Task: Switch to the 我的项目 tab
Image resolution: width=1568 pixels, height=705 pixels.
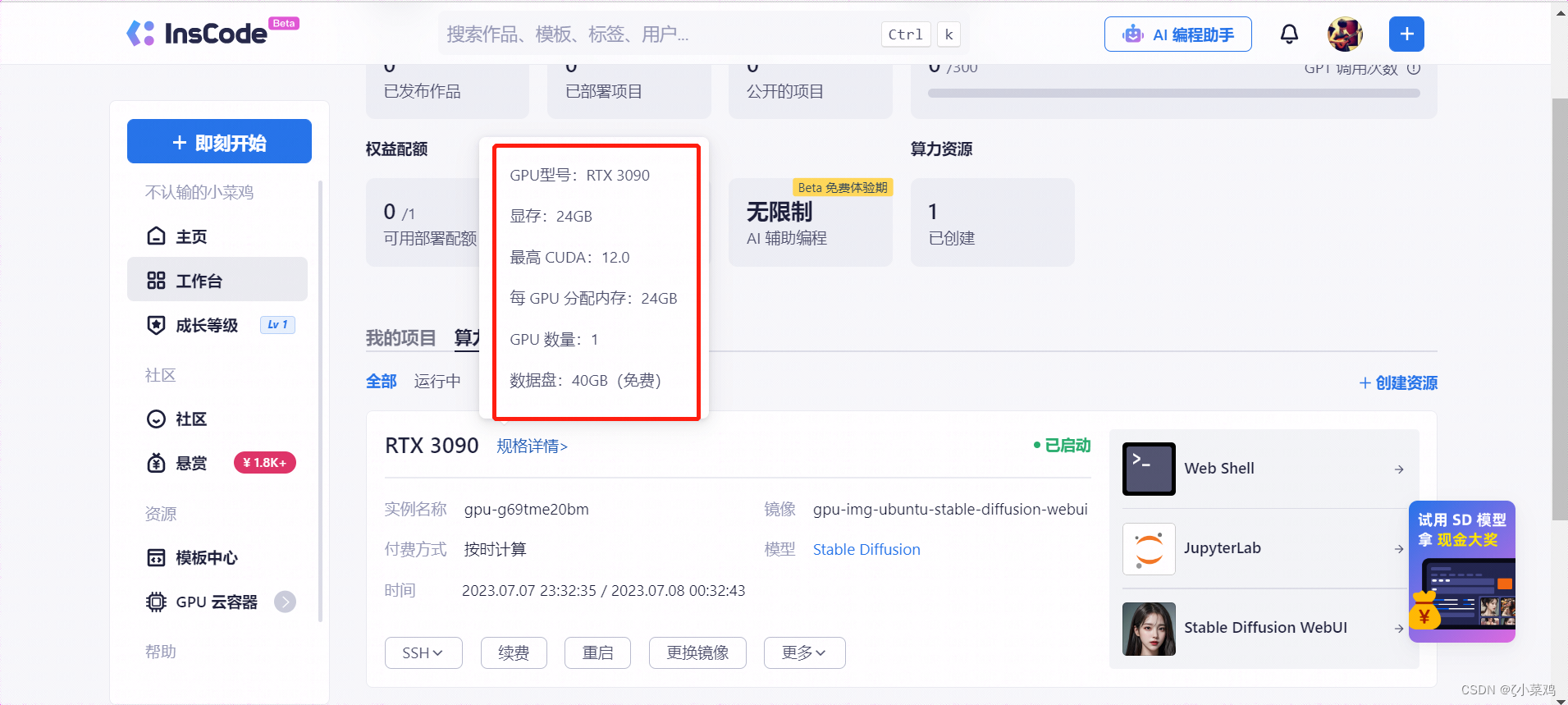Action: coord(400,338)
